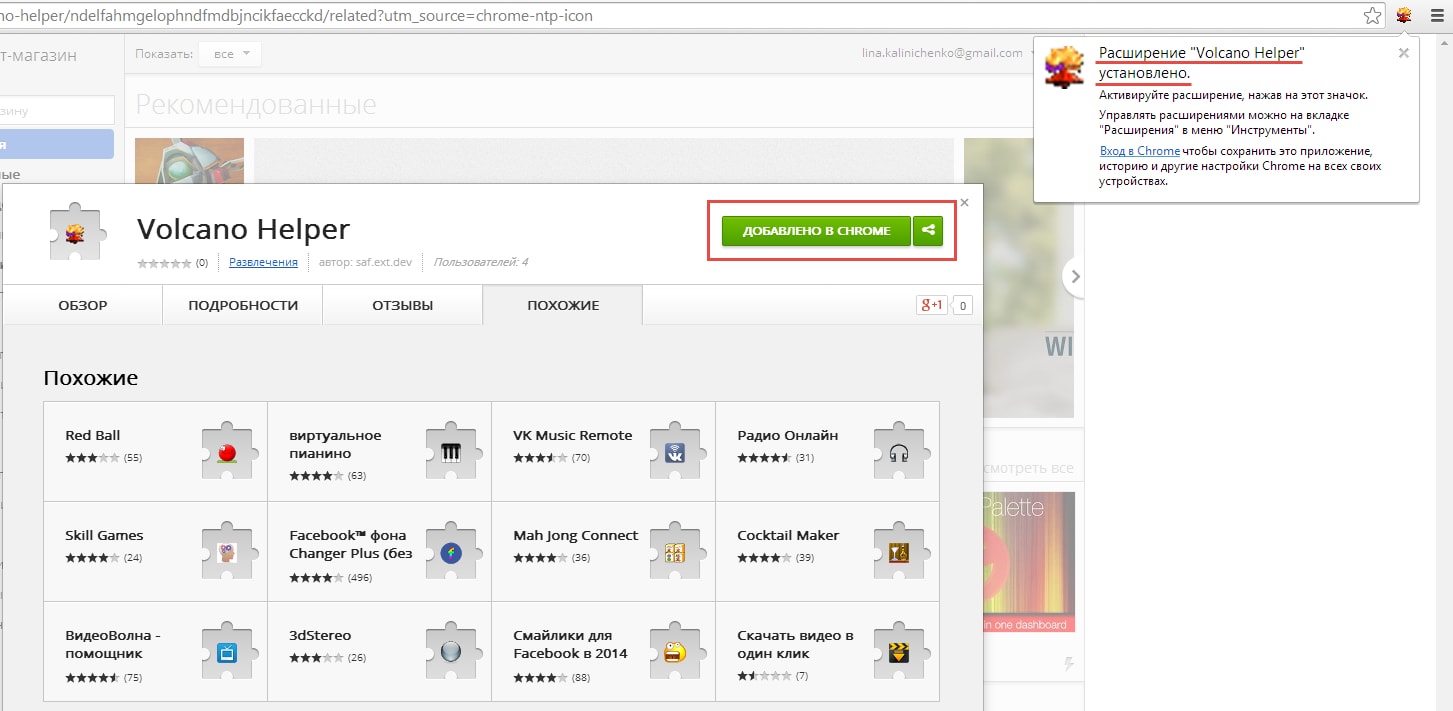This screenshot has width=1453, height=711.
Task: Open the VK Music Remote icon
Action: pyautogui.click(x=674, y=453)
